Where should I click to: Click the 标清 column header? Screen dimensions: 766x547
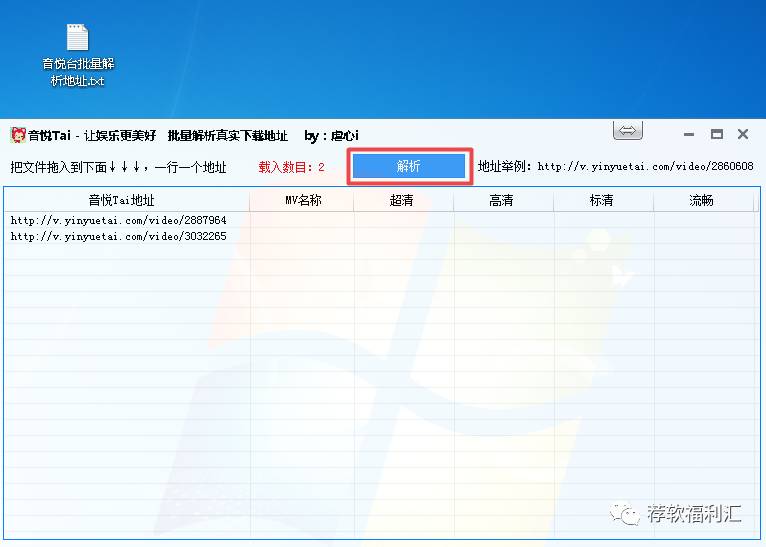(x=604, y=200)
